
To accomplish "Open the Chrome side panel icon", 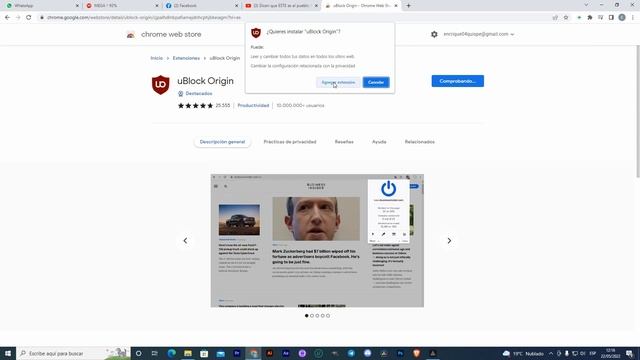I will [x=611, y=18].
